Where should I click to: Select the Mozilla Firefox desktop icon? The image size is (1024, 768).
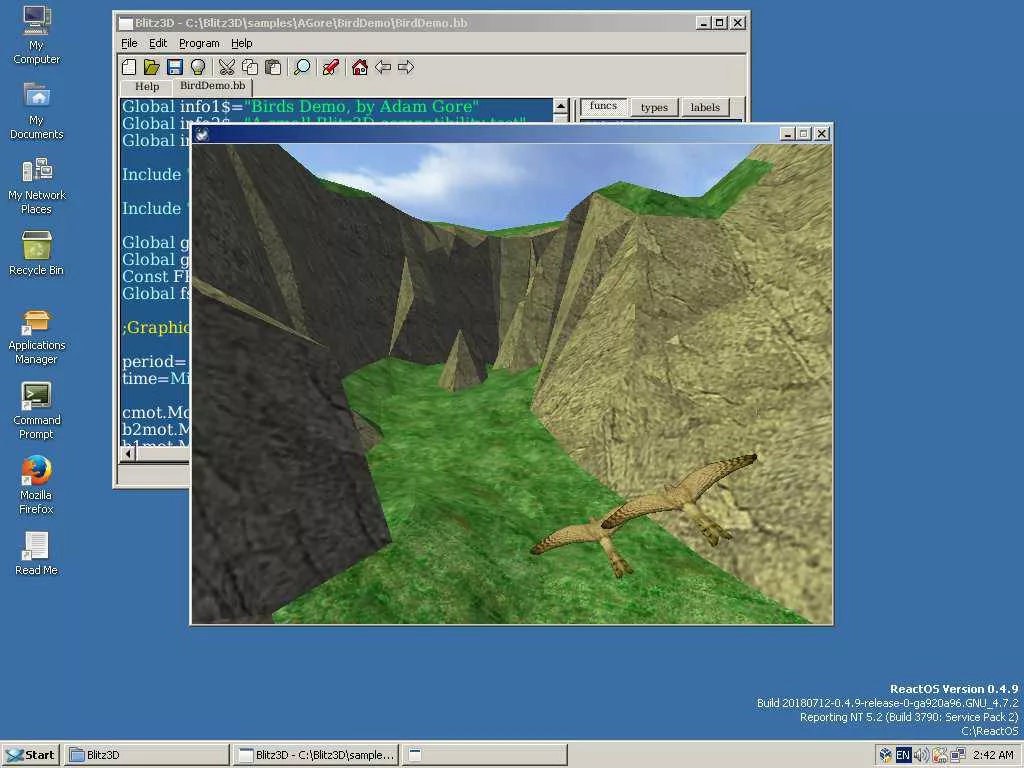coord(37,486)
